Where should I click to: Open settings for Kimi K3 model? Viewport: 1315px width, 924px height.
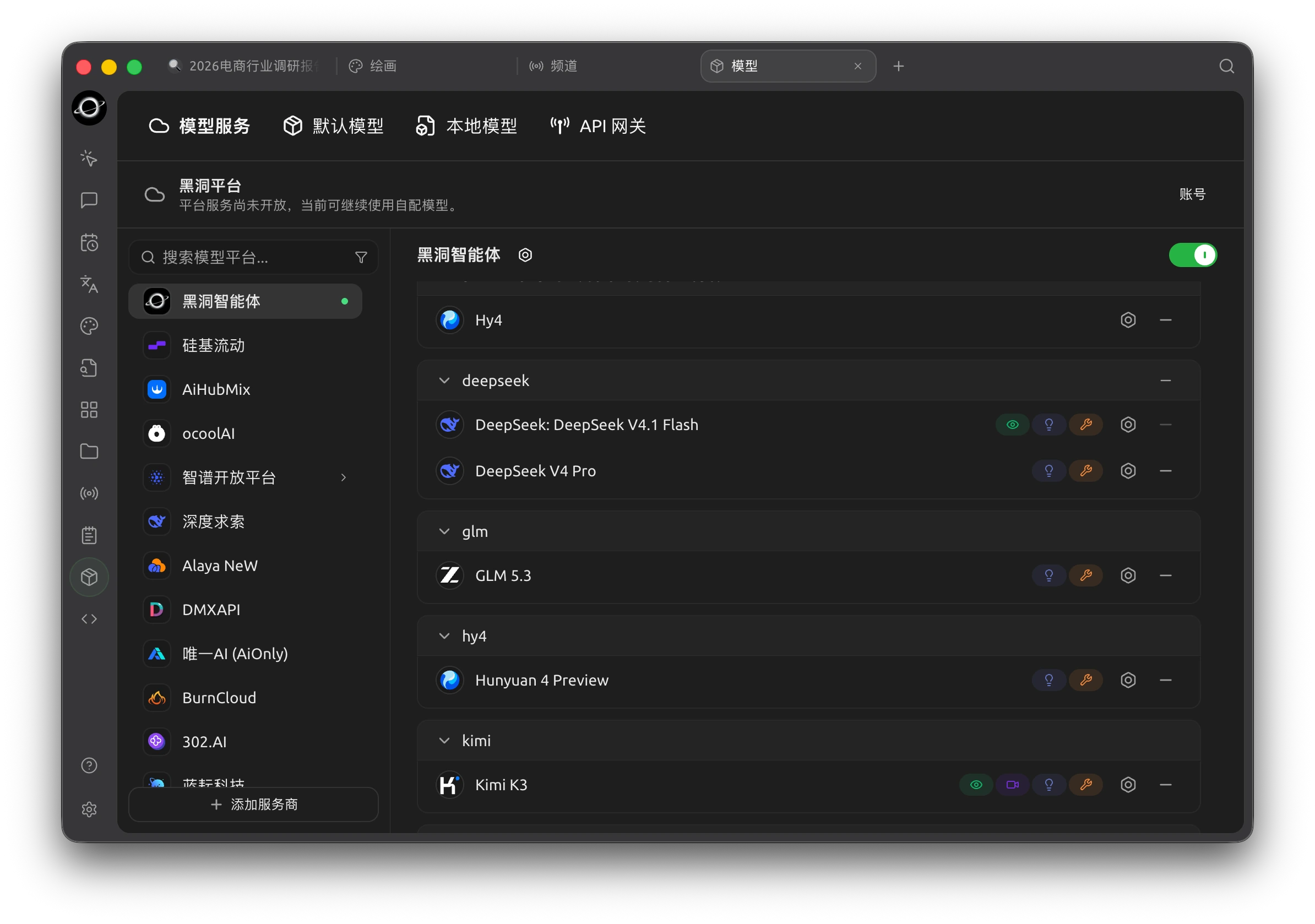click(x=1128, y=784)
